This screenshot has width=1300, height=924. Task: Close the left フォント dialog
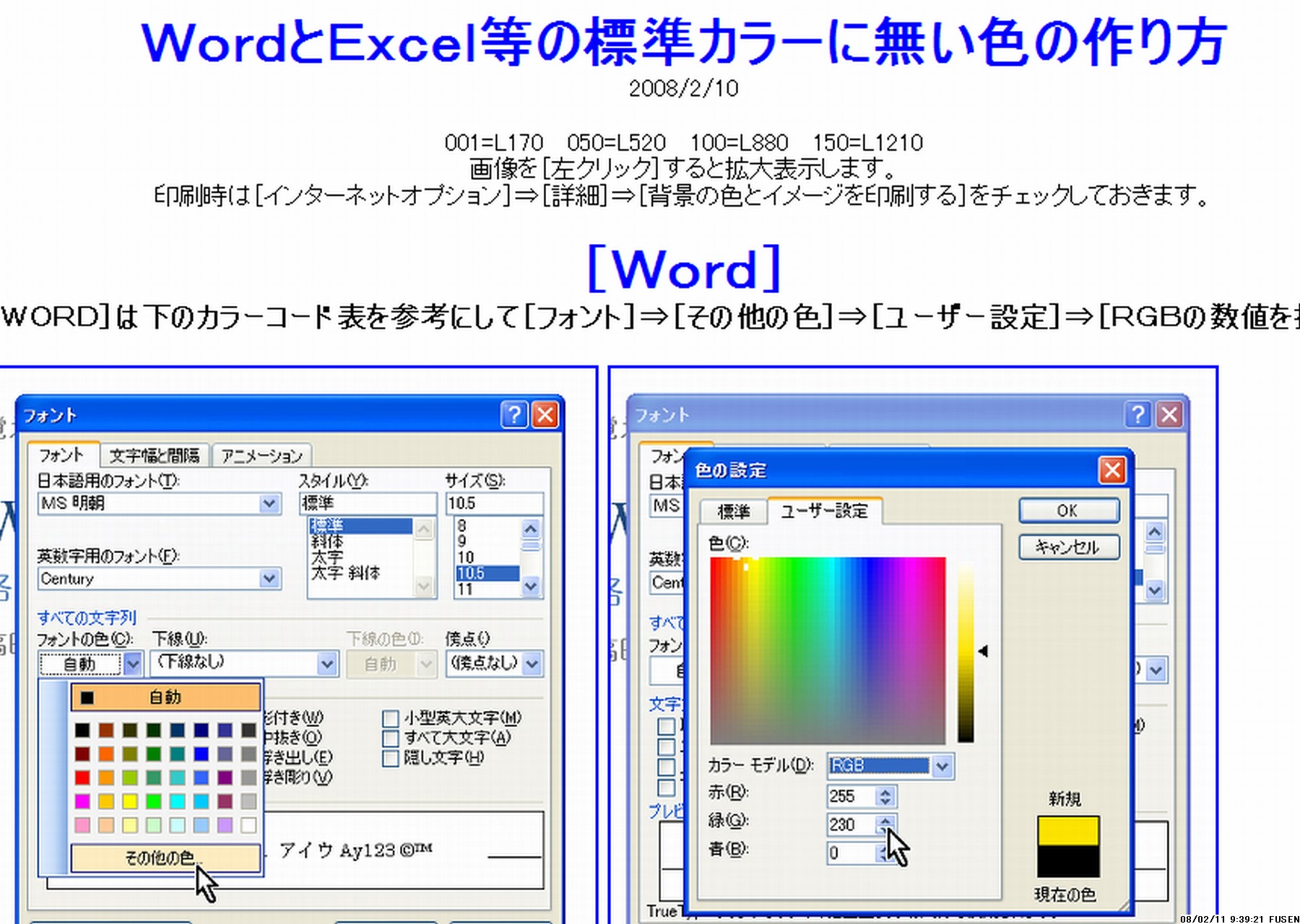pos(545,414)
